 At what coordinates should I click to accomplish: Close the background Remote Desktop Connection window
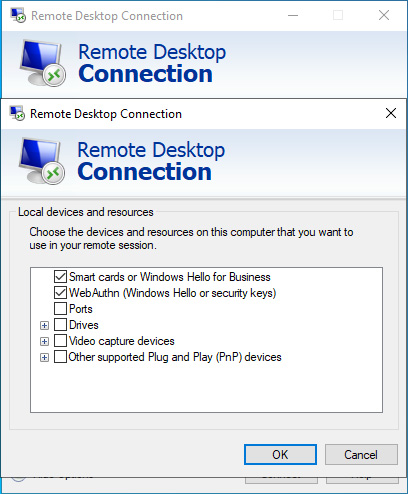[384, 15]
